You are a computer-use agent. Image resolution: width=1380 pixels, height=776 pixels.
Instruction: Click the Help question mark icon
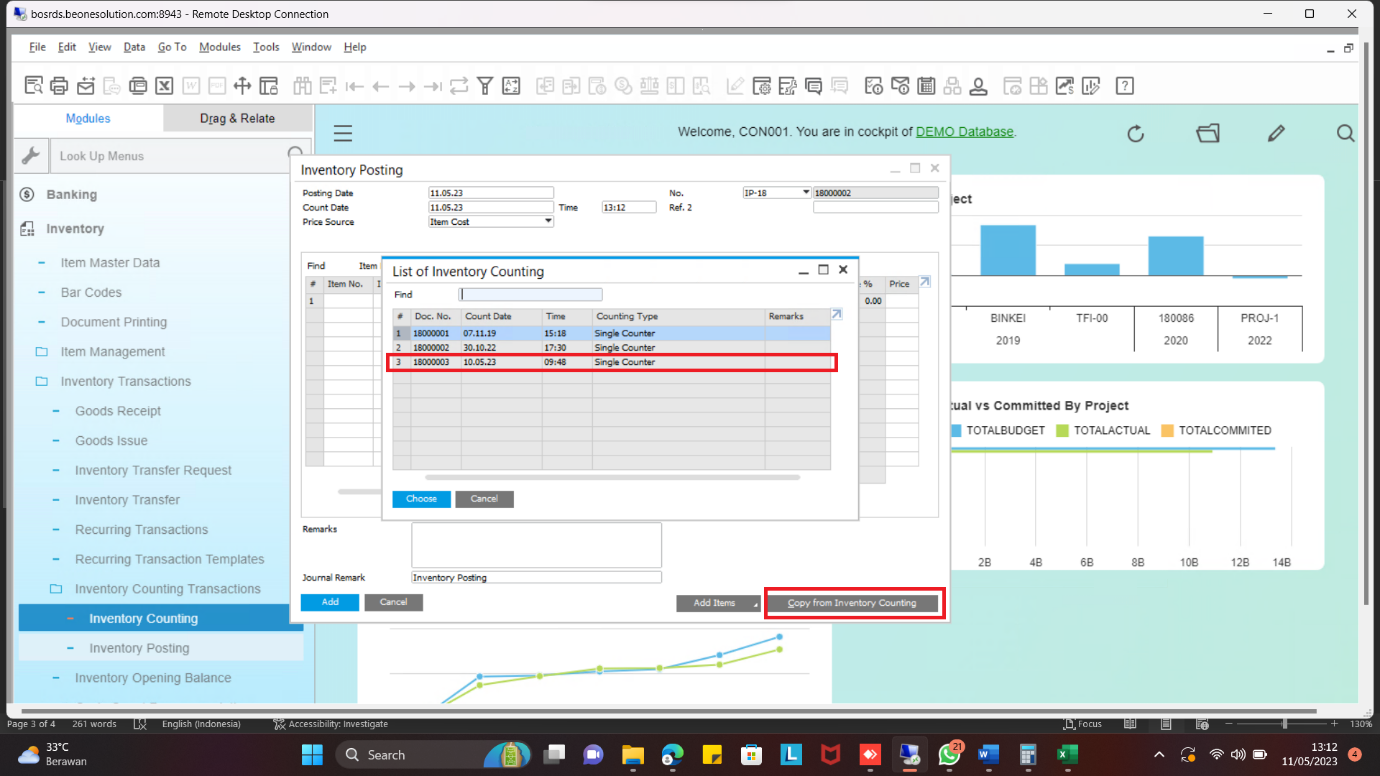[1125, 86]
